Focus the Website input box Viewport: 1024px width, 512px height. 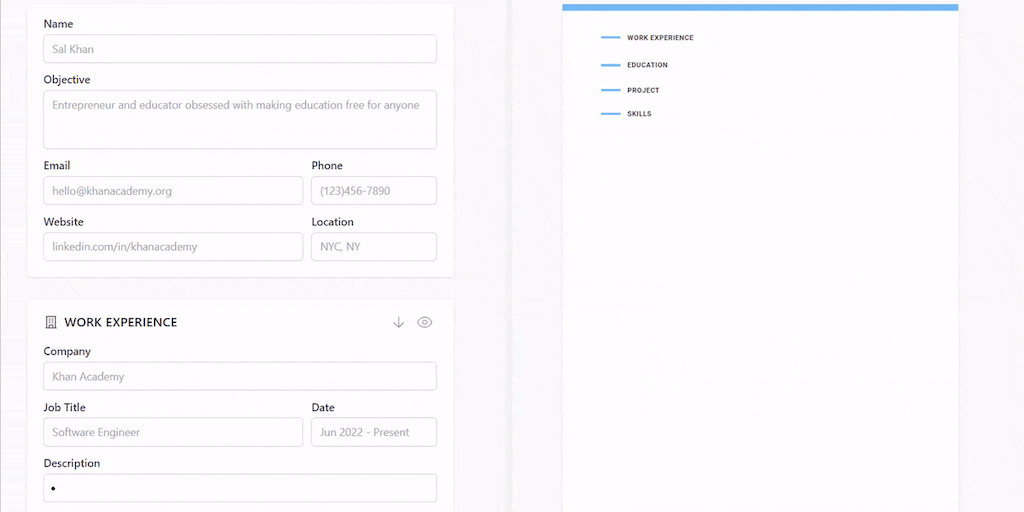coord(173,247)
